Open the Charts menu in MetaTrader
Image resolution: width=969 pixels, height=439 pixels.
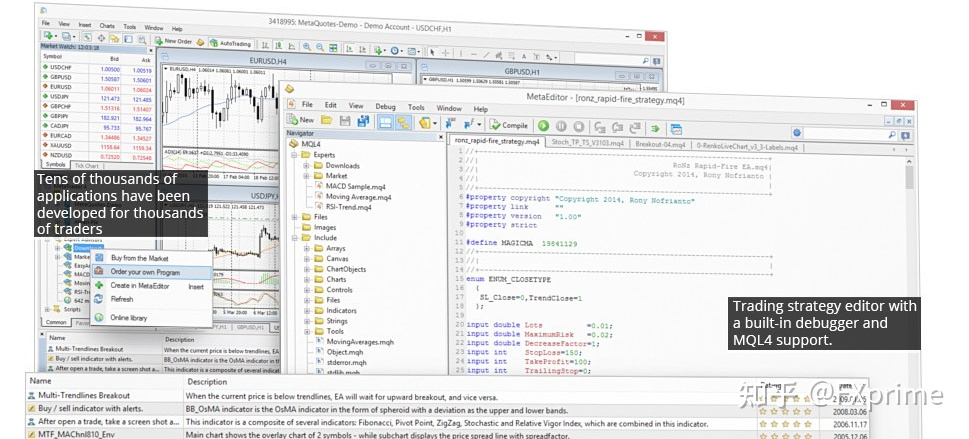tap(107, 26)
